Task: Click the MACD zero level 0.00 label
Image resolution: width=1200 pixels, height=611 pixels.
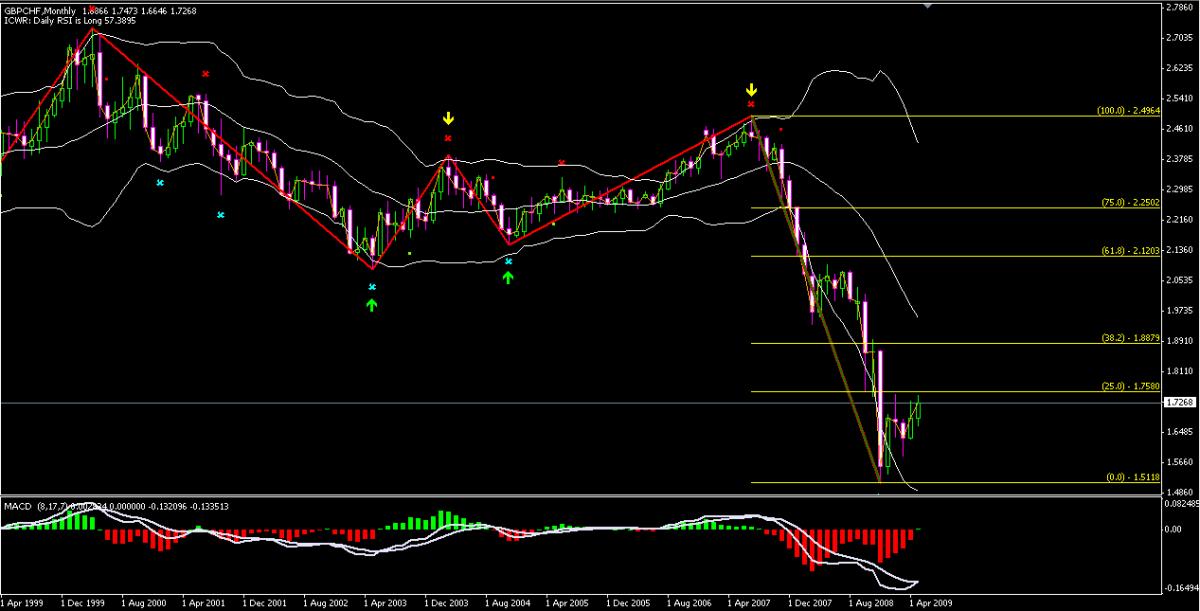Action: [1172, 529]
